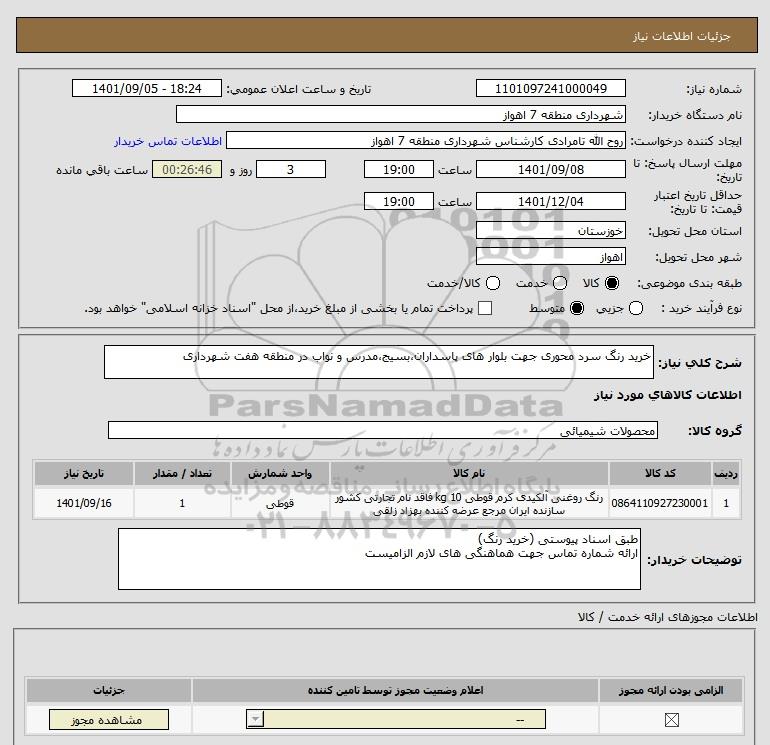Click announcement date field 1401/09/05 - 18:24
The width and height of the screenshot is (770, 745).
(147, 88)
